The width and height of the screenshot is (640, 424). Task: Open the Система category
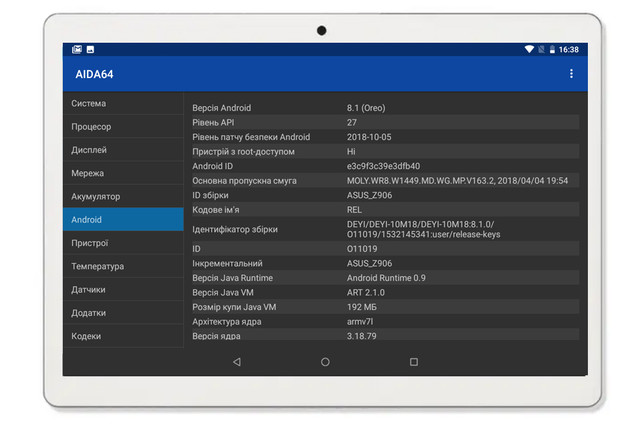point(123,104)
